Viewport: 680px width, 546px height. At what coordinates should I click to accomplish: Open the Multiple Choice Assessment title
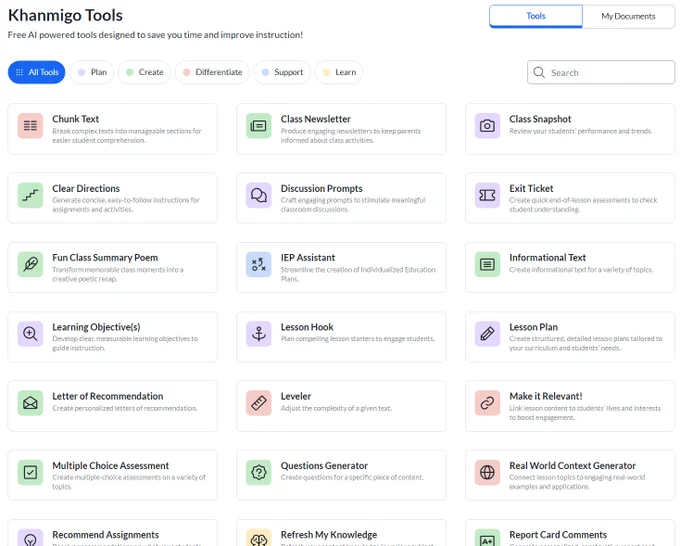pos(111,465)
